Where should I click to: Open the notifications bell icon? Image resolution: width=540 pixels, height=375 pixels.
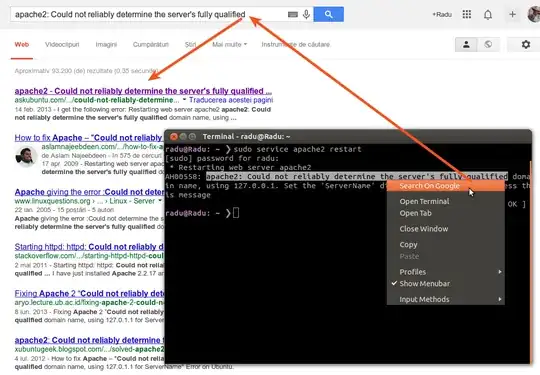click(488, 14)
